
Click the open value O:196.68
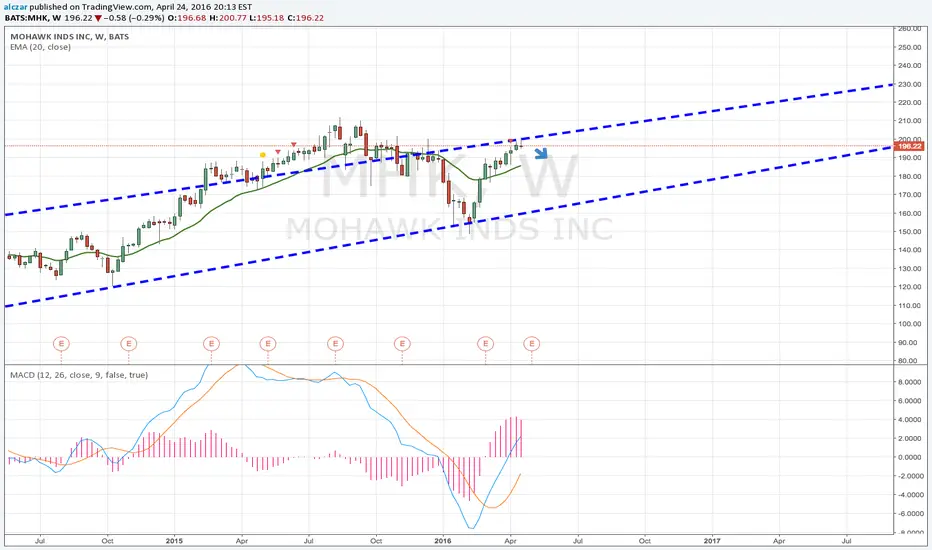pyautogui.click(x=187, y=18)
